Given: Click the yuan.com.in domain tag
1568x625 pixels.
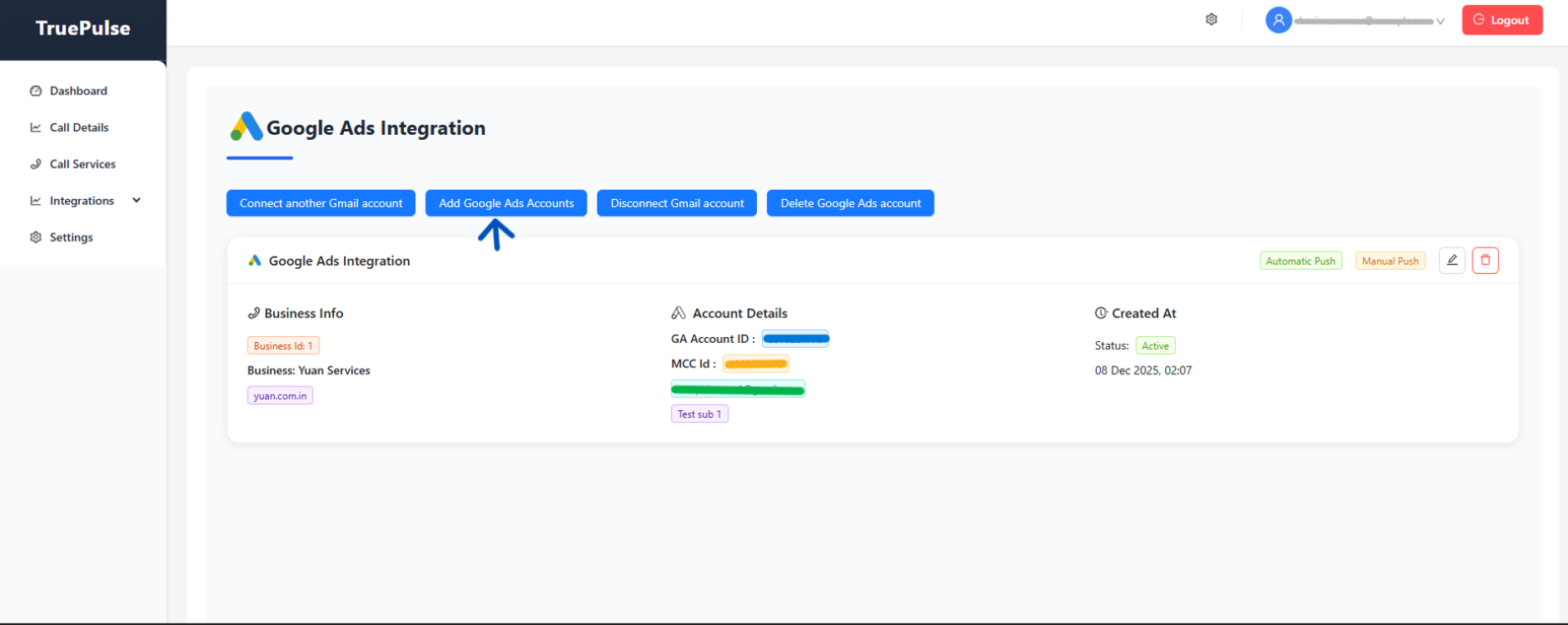Looking at the screenshot, I should click(280, 396).
